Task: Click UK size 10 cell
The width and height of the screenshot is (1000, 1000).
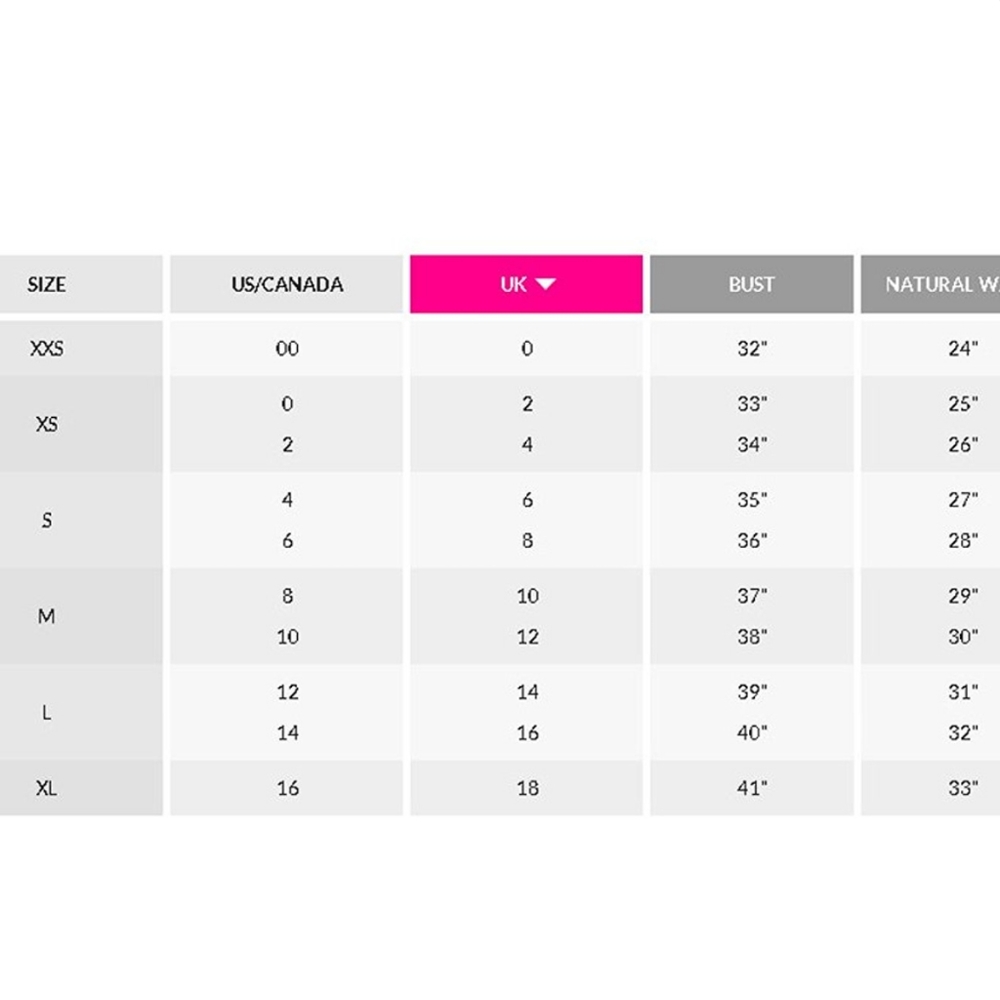Action: [527, 596]
